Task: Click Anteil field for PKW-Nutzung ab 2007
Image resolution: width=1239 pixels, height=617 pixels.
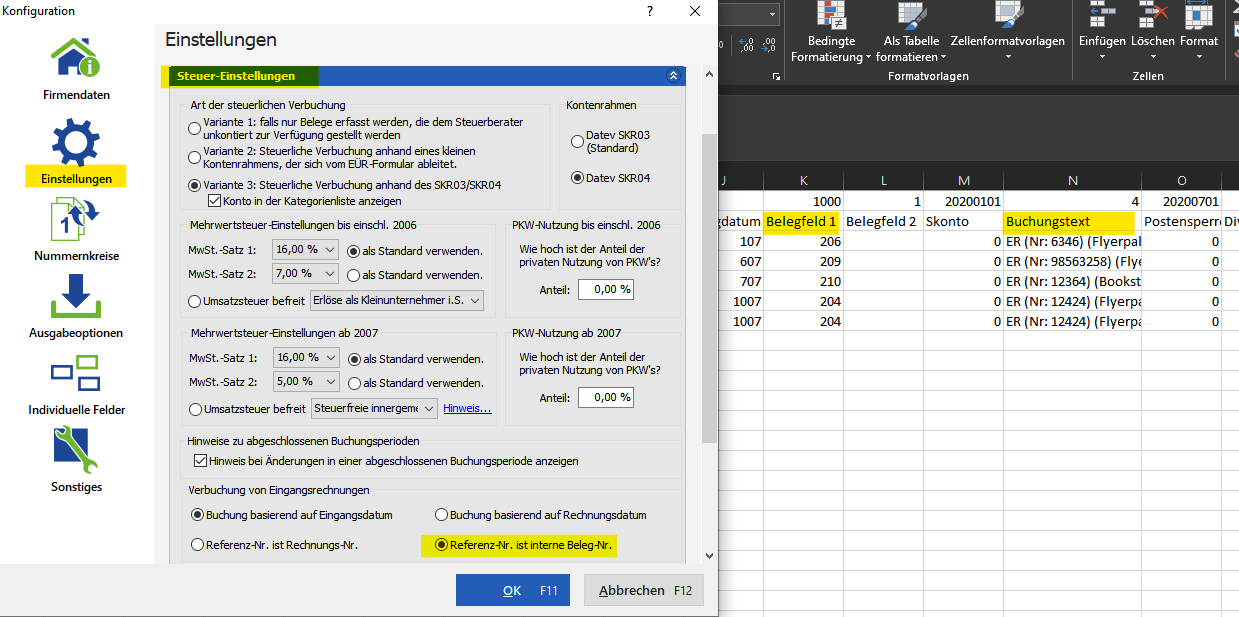Action: (x=605, y=397)
